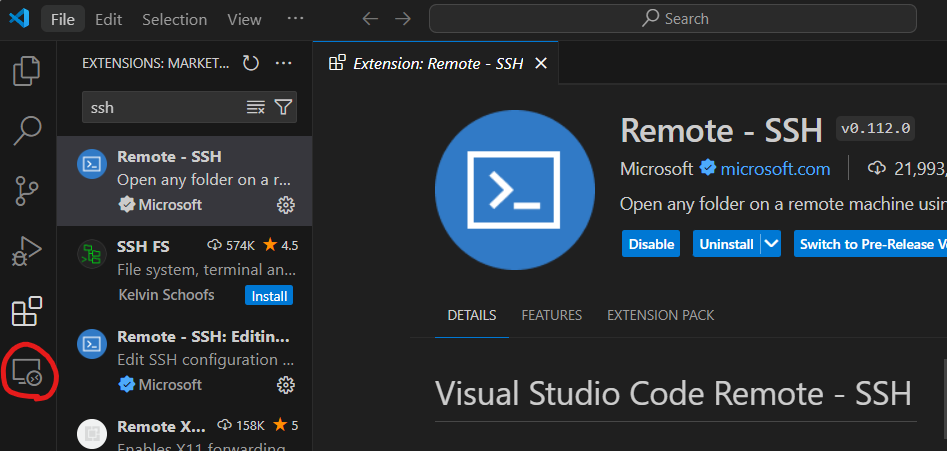Switch to the EXTENSION PACK tab
947x451 pixels.
point(660,315)
